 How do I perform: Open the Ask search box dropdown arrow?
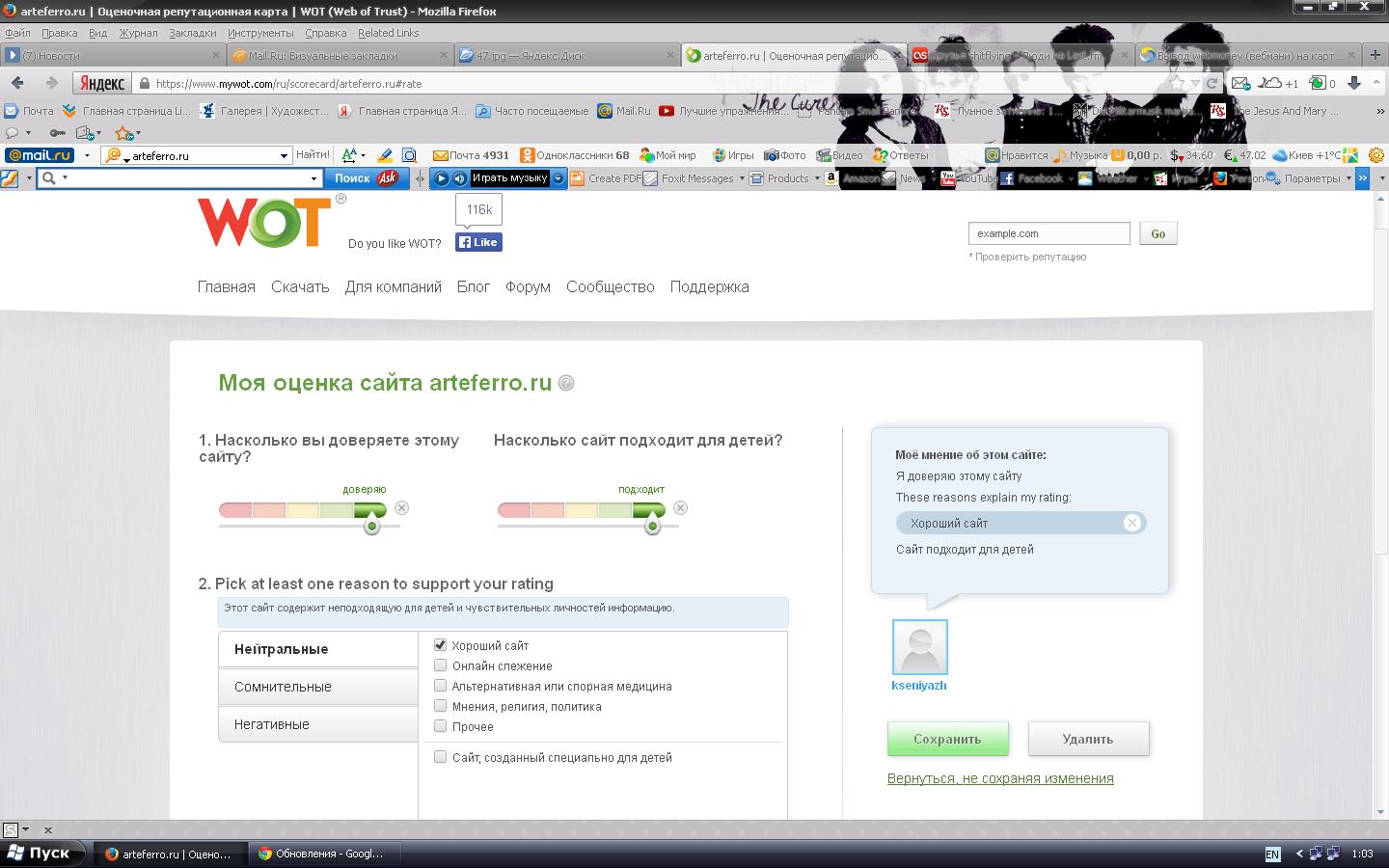pos(313,178)
